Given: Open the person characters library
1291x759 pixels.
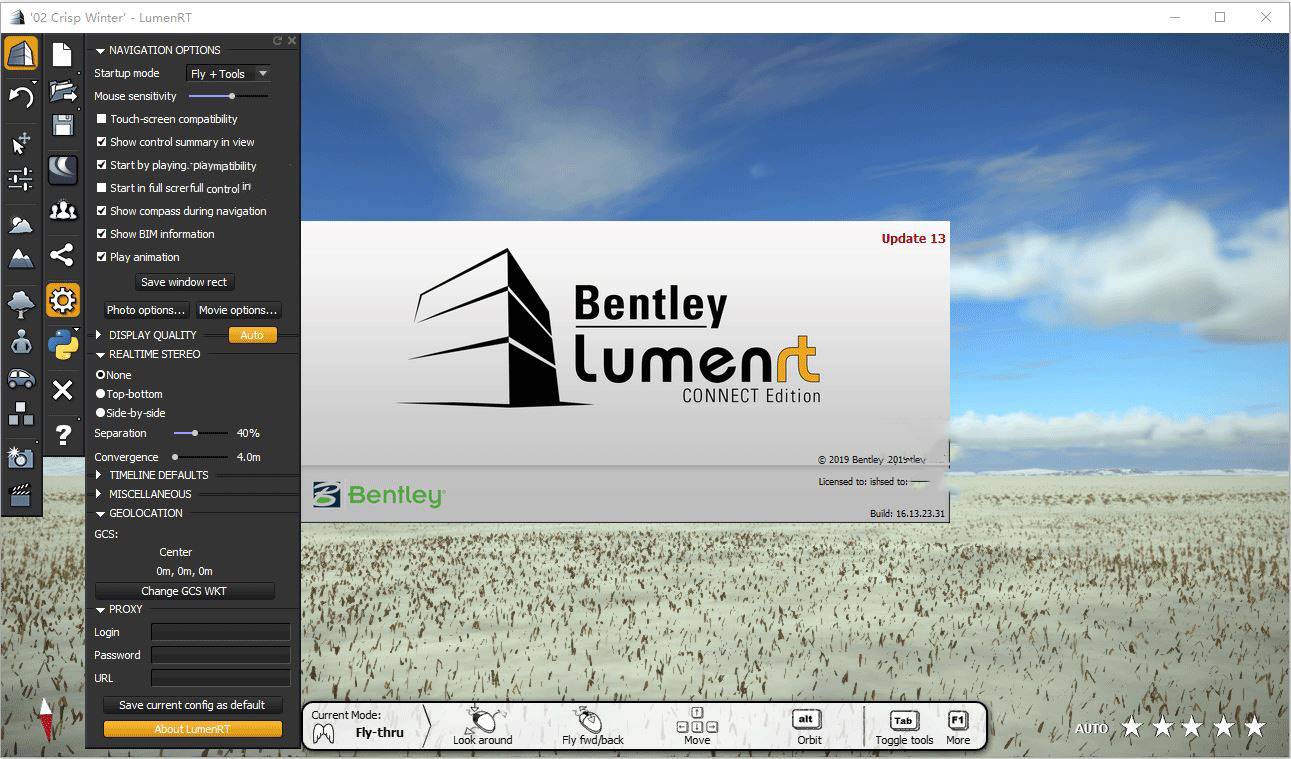Looking at the screenshot, I should click(21, 341).
